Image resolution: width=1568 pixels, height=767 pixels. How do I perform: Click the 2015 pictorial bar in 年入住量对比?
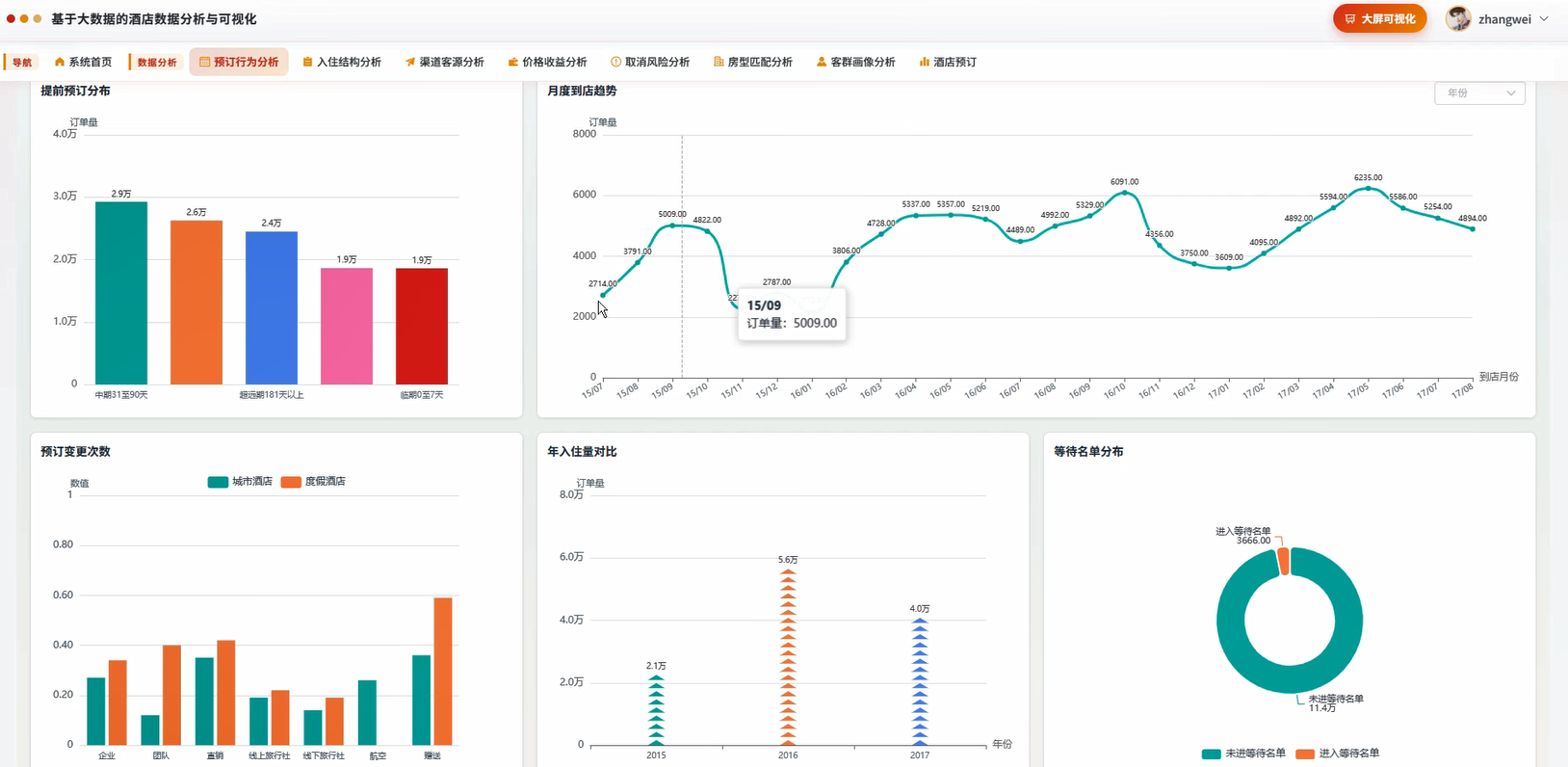point(656,711)
